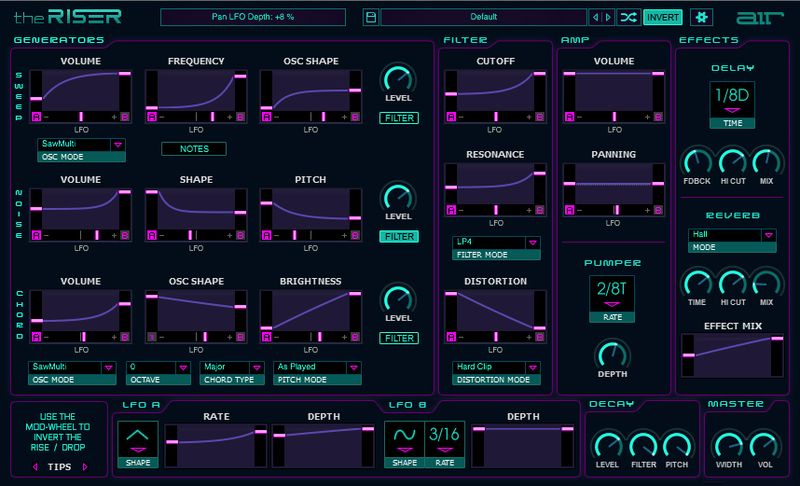Show the next tip arrow
This screenshot has height=486, width=800.
tap(85, 466)
